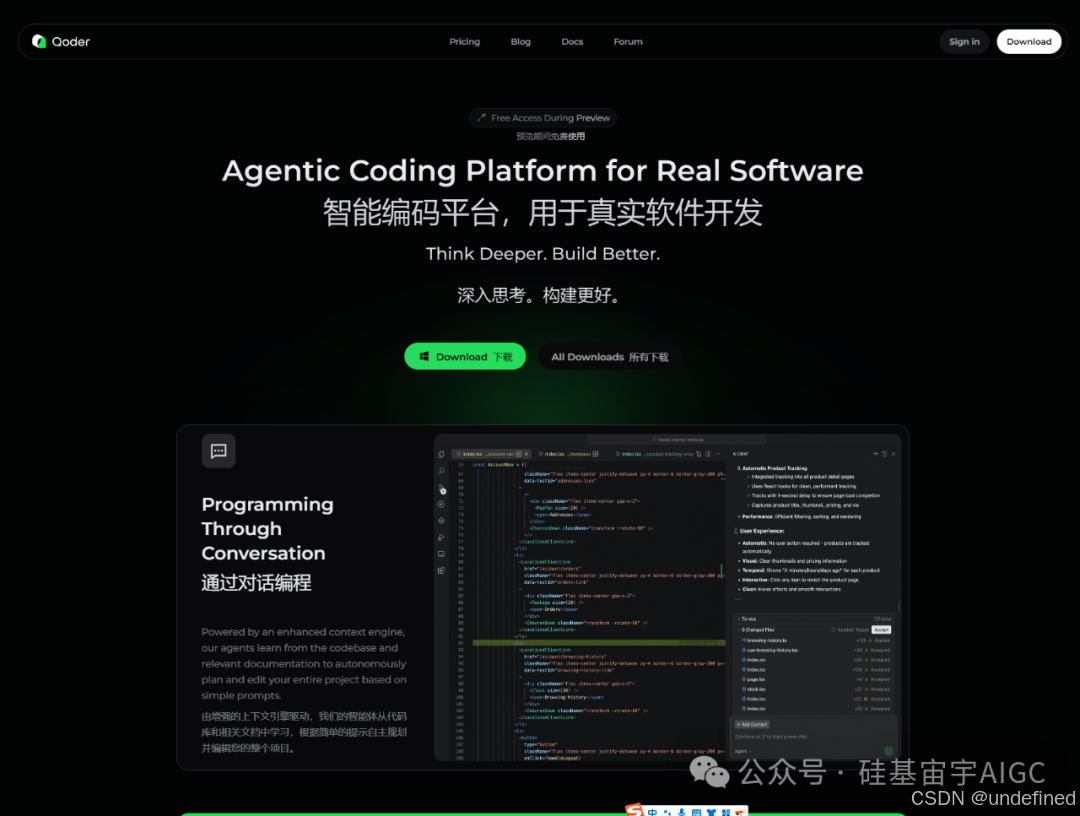Click the compass icon in IDE sidebar
The image size is (1080, 816).
coord(442,504)
